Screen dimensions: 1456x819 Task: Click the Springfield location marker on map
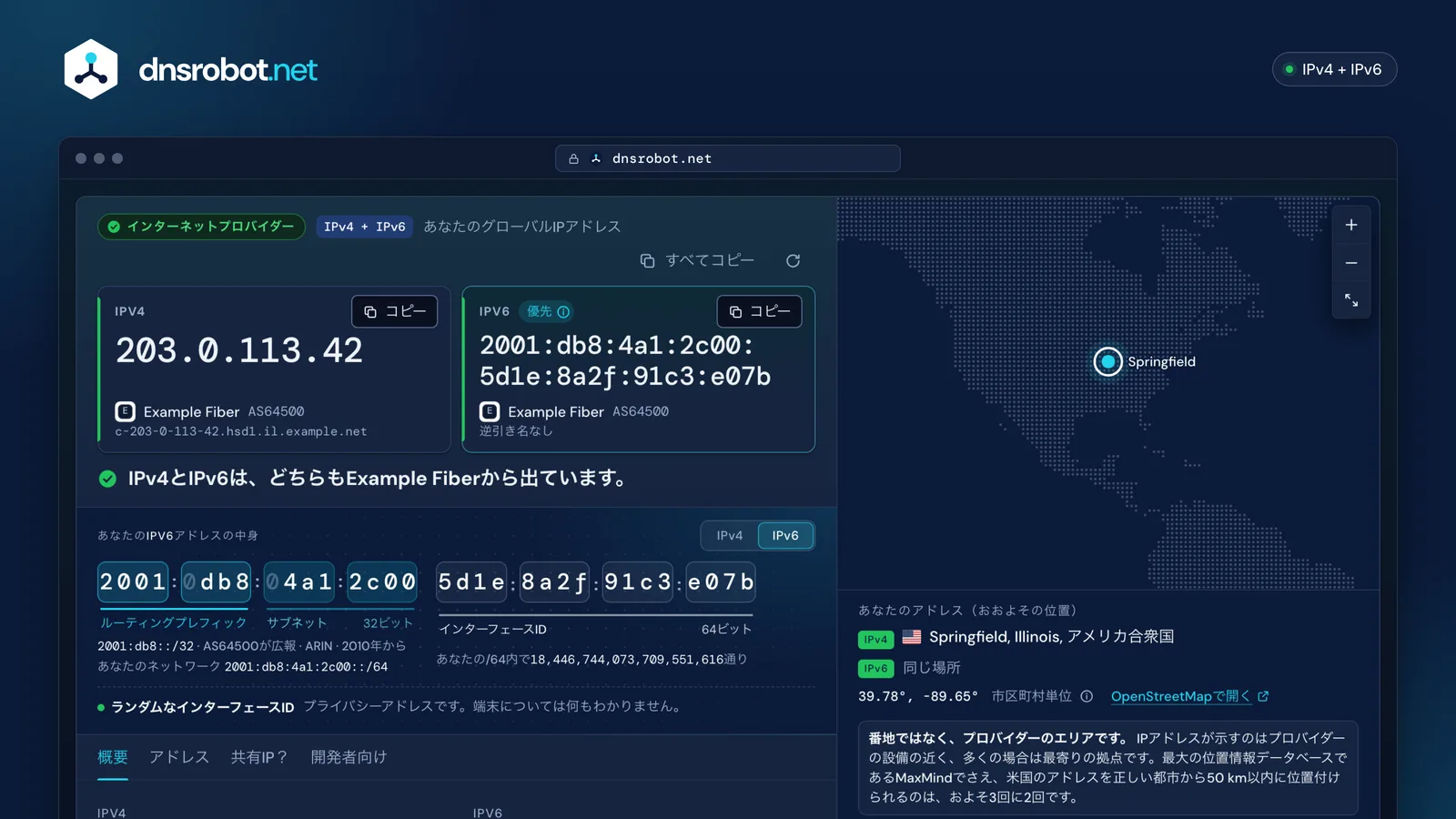pos(1107,362)
